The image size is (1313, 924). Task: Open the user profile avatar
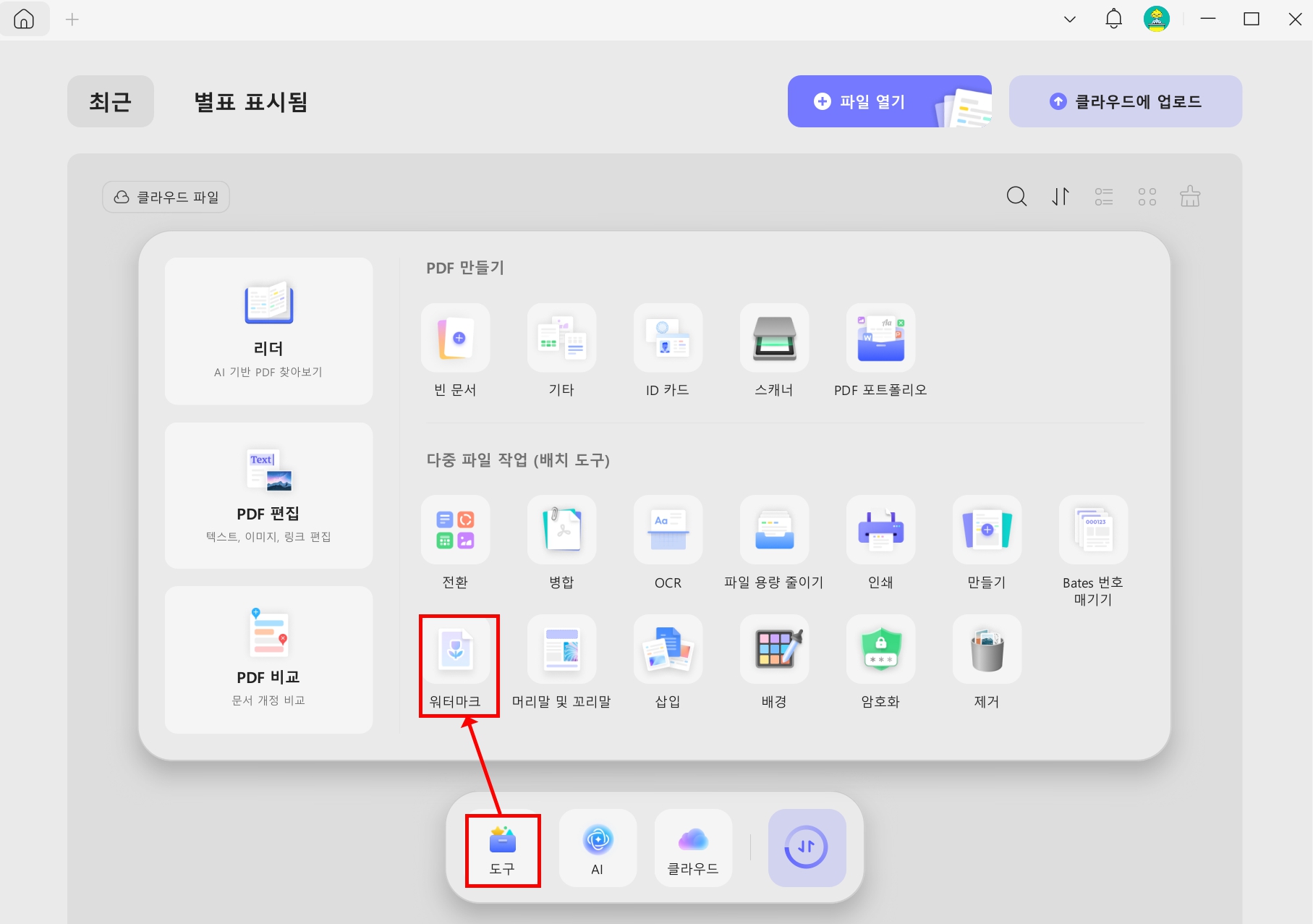click(1157, 19)
